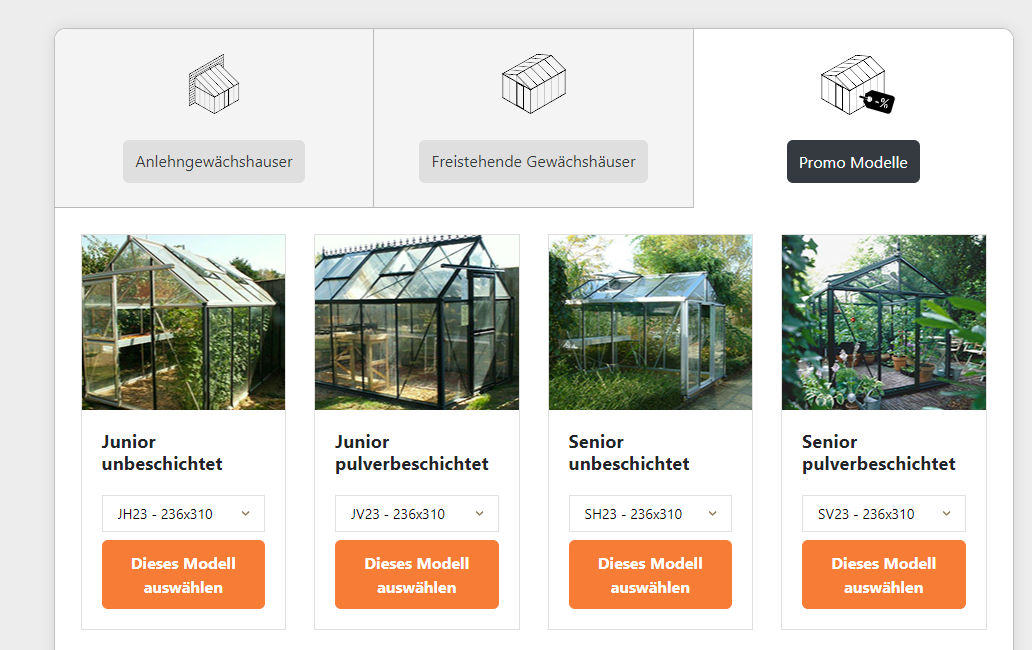Choose the Junior unbeschichtet model button
This screenshot has height=650, width=1032.
click(x=184, y=574)
